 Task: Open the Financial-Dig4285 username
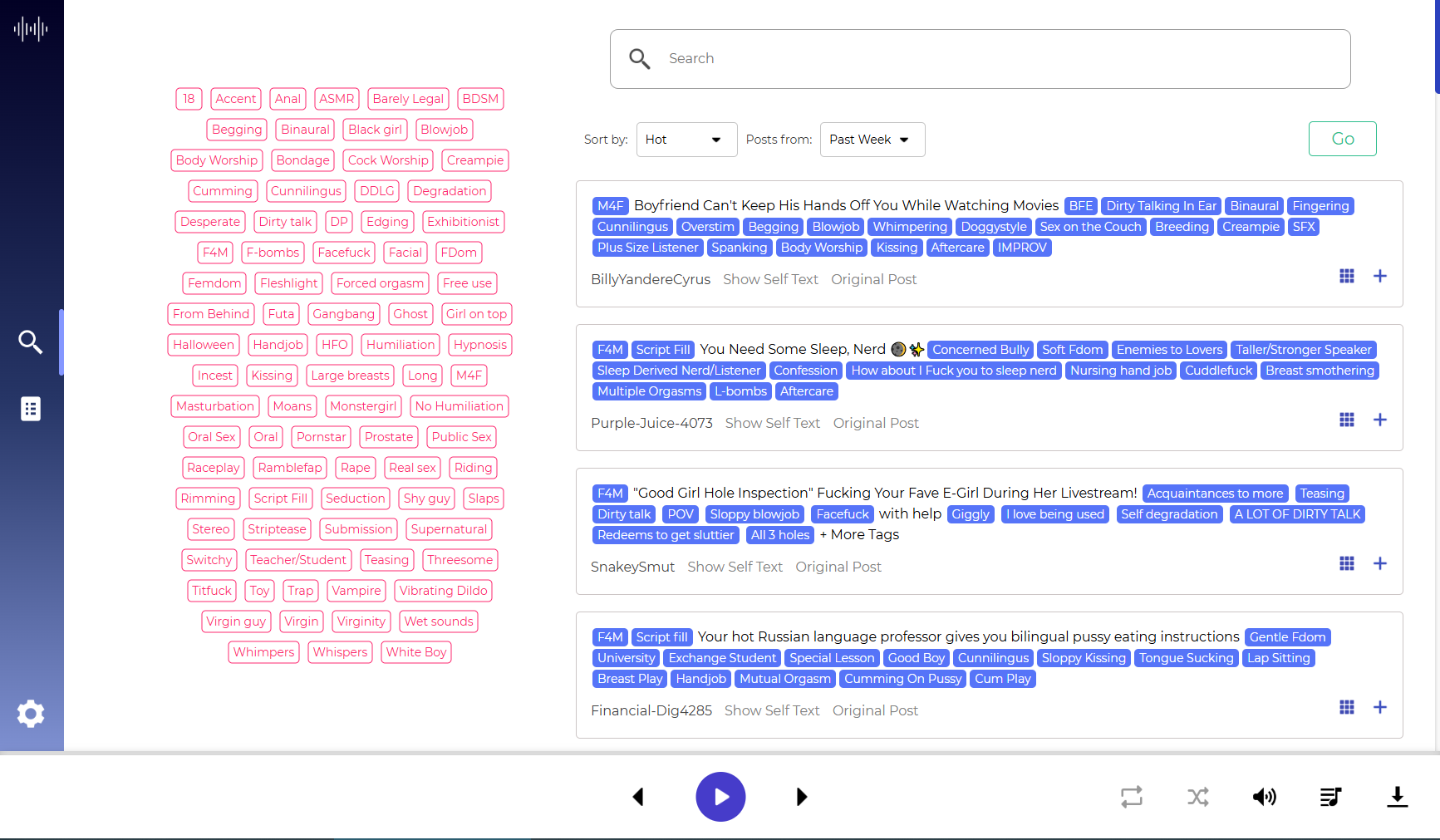[x=651, y=710]
